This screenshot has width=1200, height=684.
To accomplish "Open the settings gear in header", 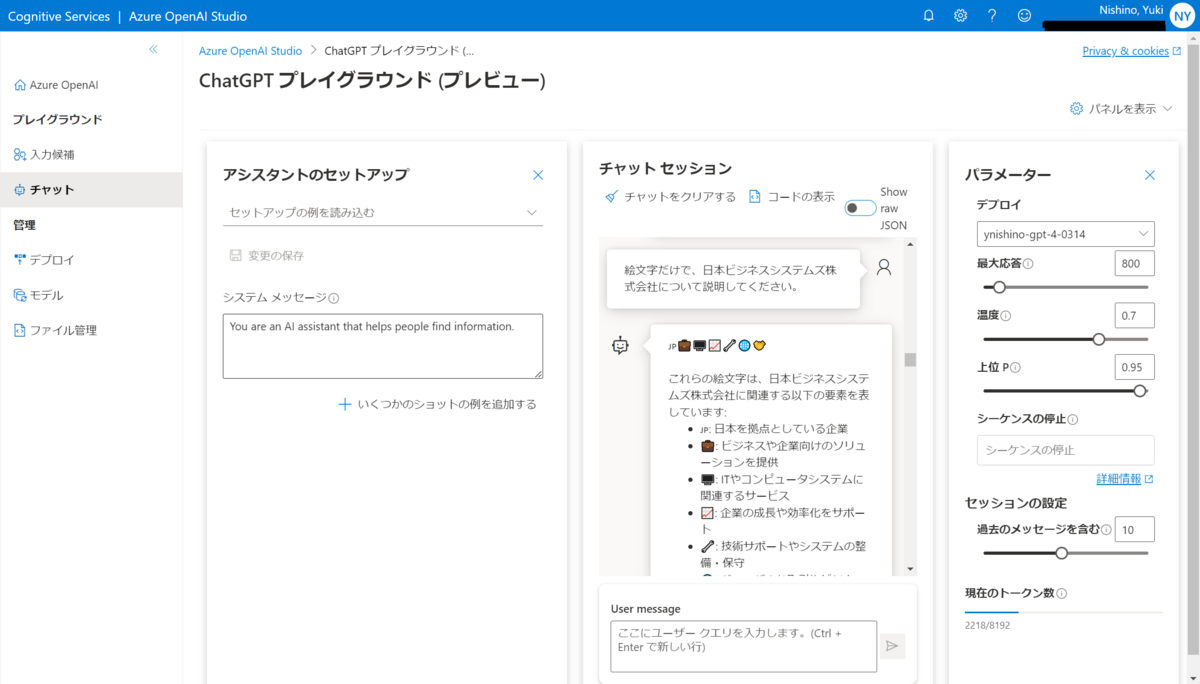I will (960, 15).
